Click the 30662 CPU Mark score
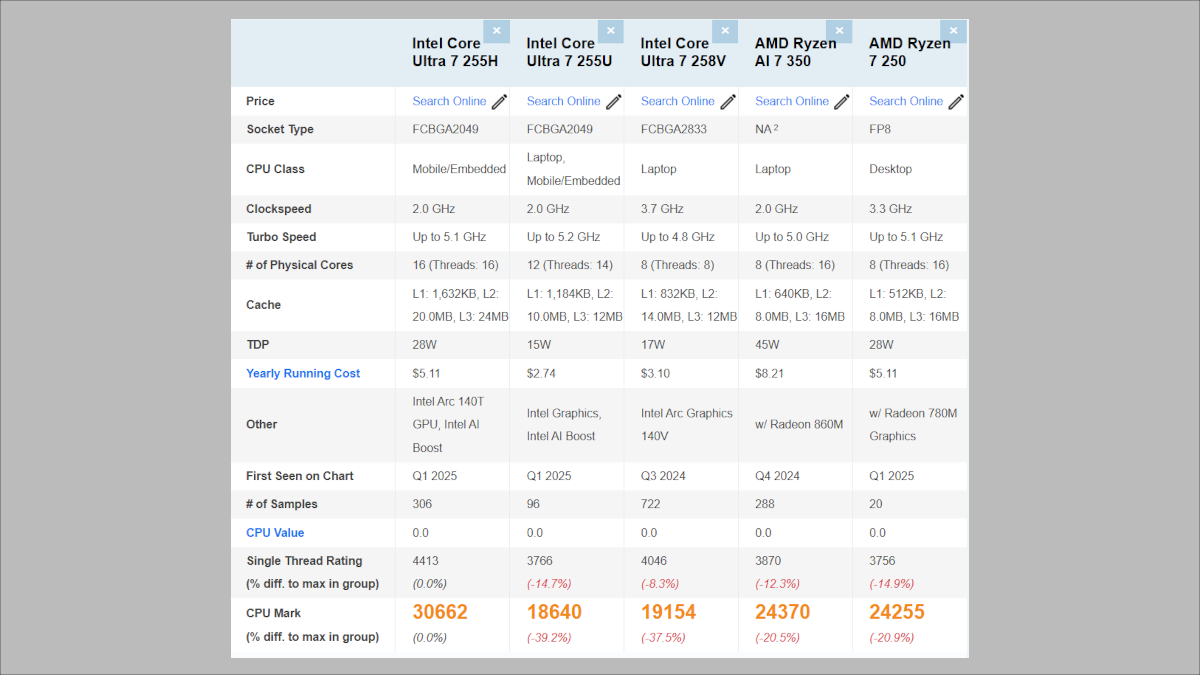Screen dimensions: 1200x675 click(x=440, y=612)
